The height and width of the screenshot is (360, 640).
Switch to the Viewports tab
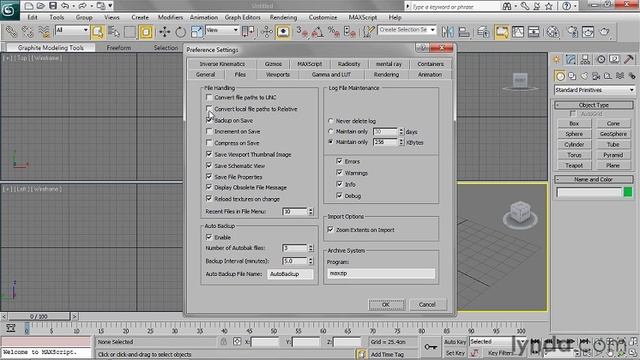(278, 75)
